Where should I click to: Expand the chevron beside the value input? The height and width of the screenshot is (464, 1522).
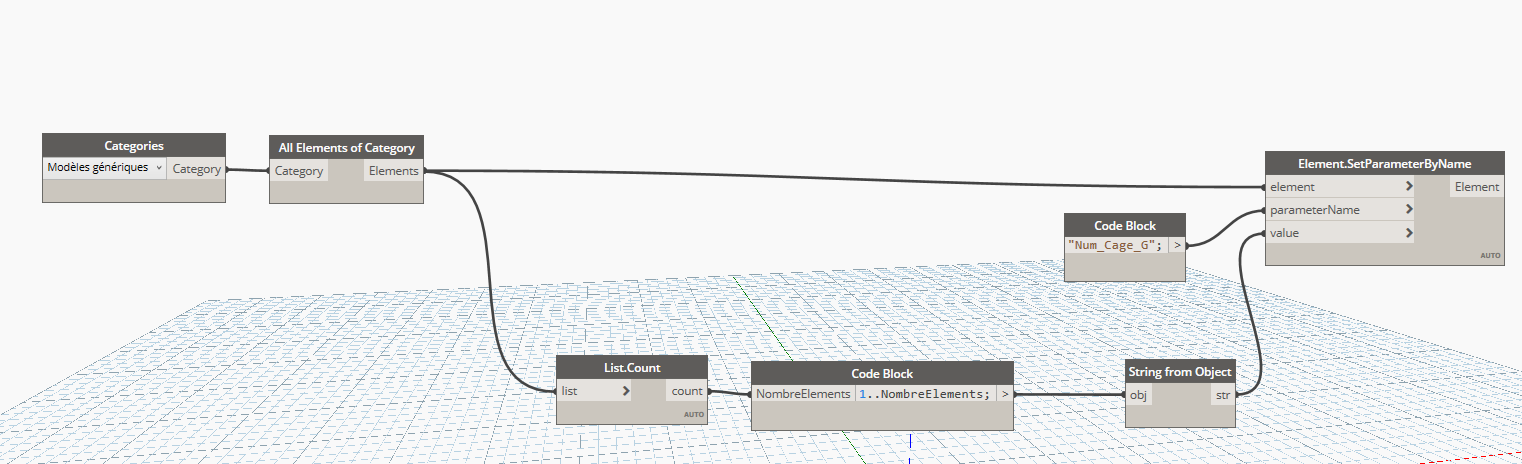(x=1409, y=233)
